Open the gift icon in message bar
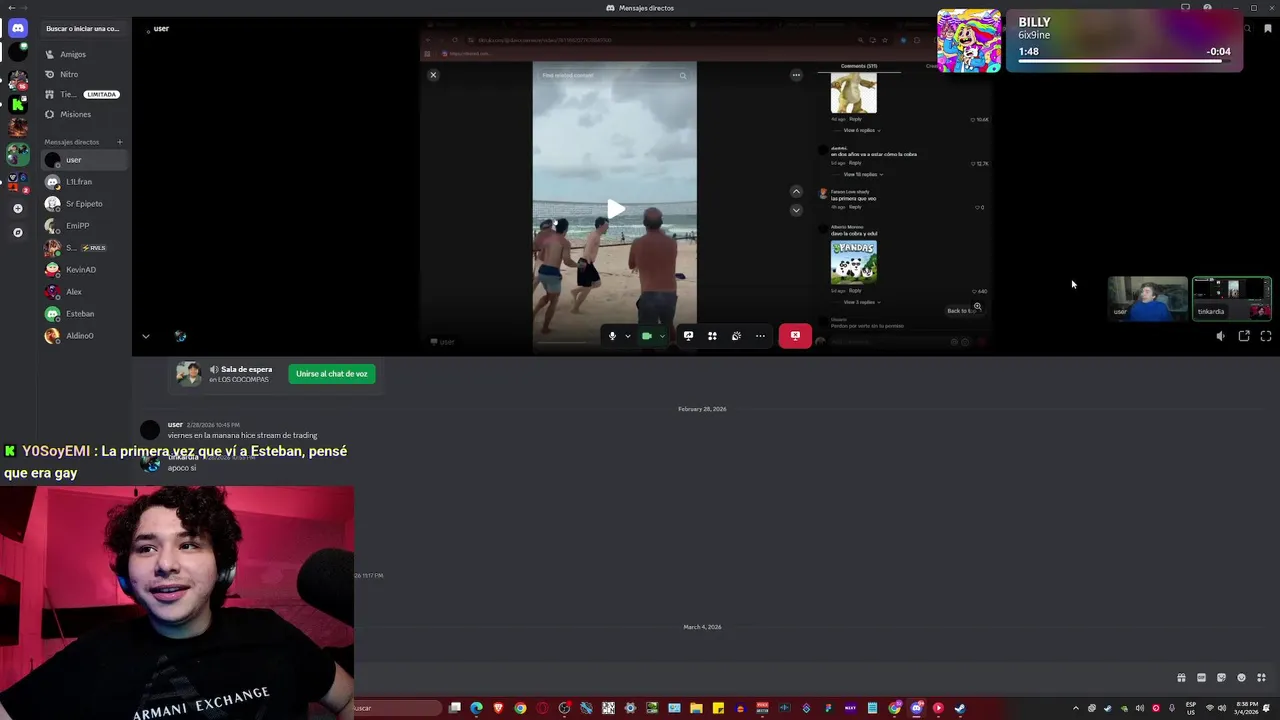1280x720 pixels. tap(1181, 678)
